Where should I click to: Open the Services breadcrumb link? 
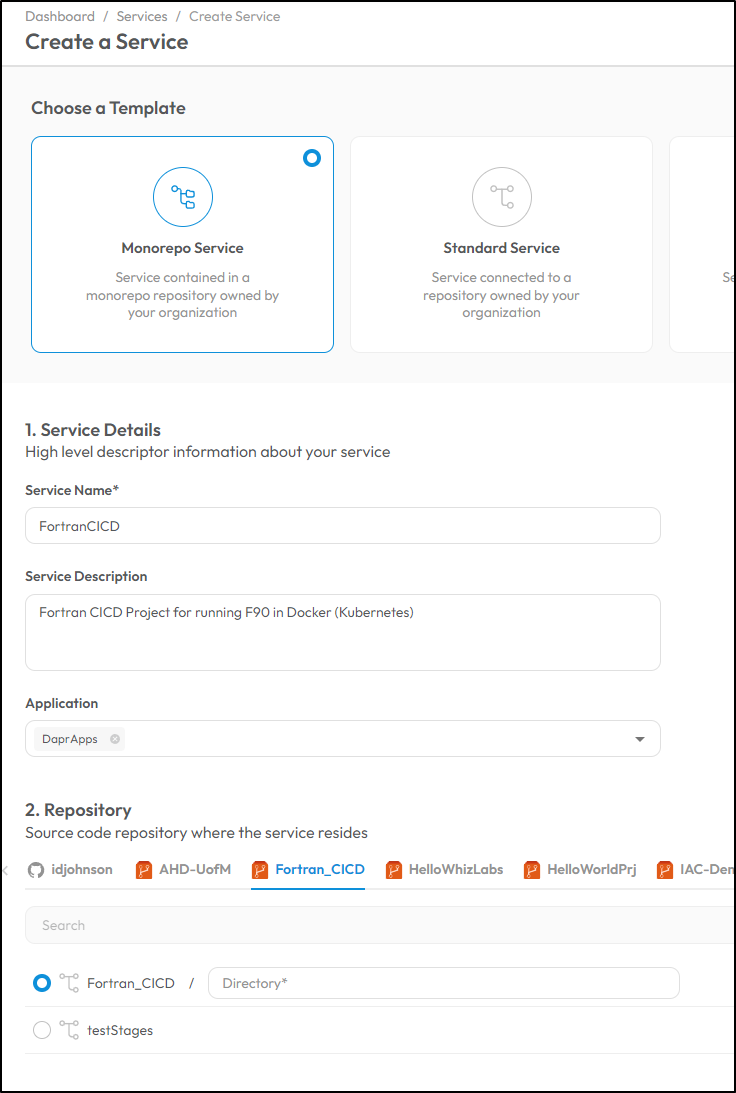click(x=142, y=16)
